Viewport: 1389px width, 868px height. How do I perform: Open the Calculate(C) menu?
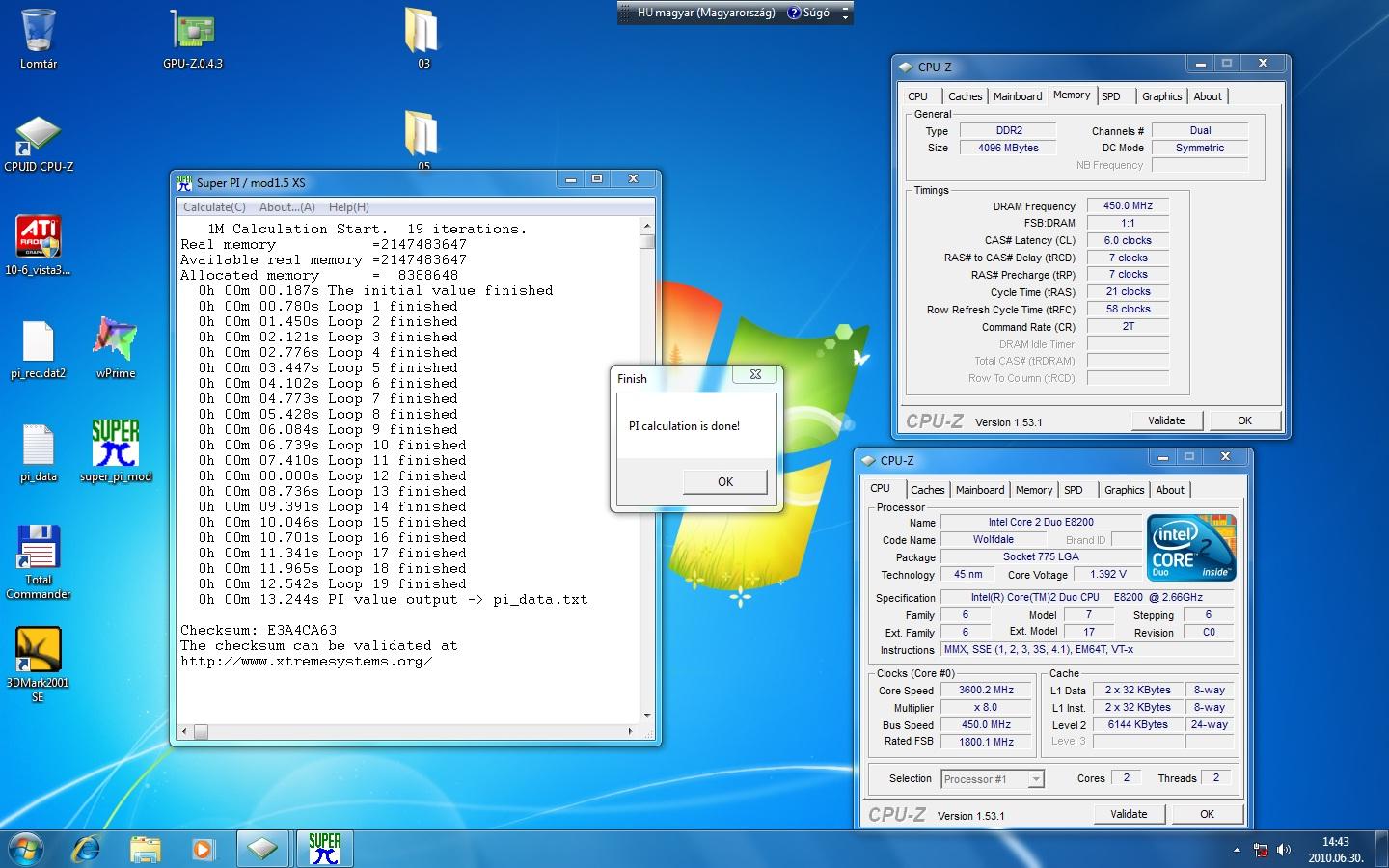coord(214,206)
